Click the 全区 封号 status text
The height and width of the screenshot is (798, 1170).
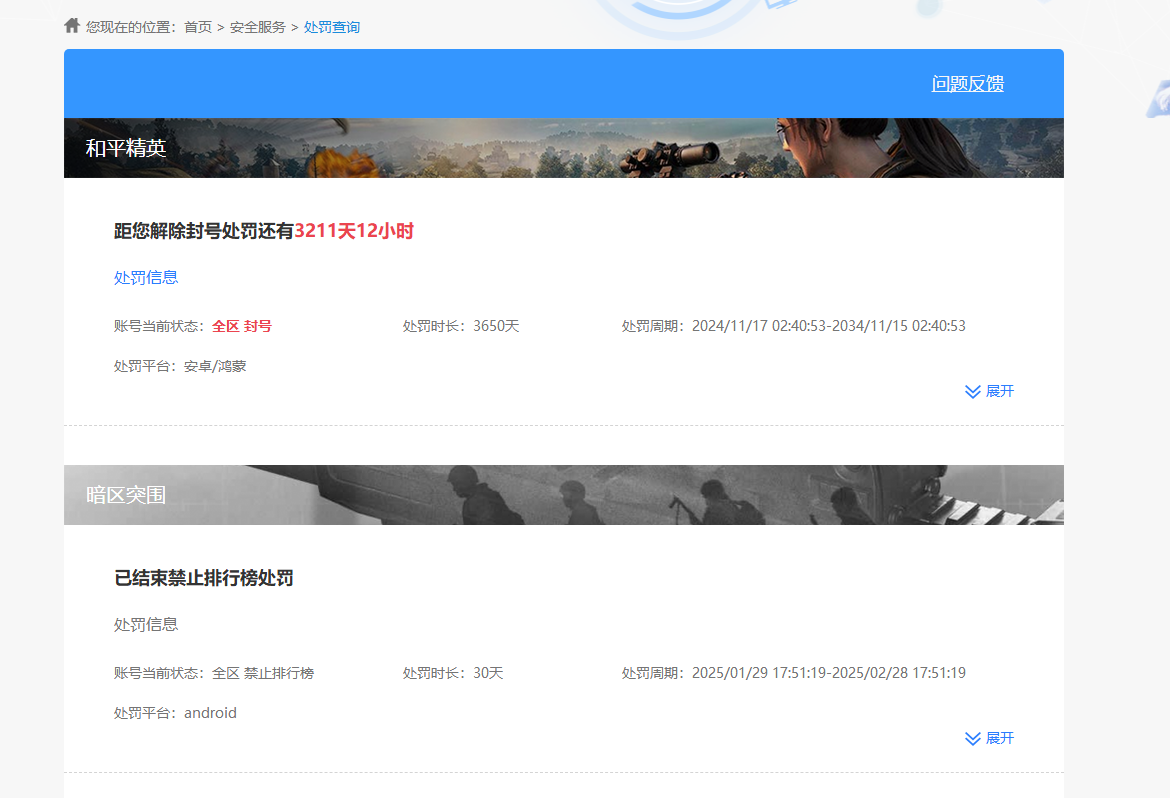(x=241, y=325)
